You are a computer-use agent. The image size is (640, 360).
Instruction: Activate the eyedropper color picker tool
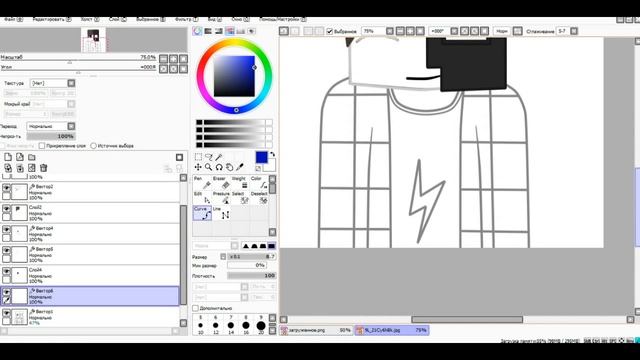(240, 167)
